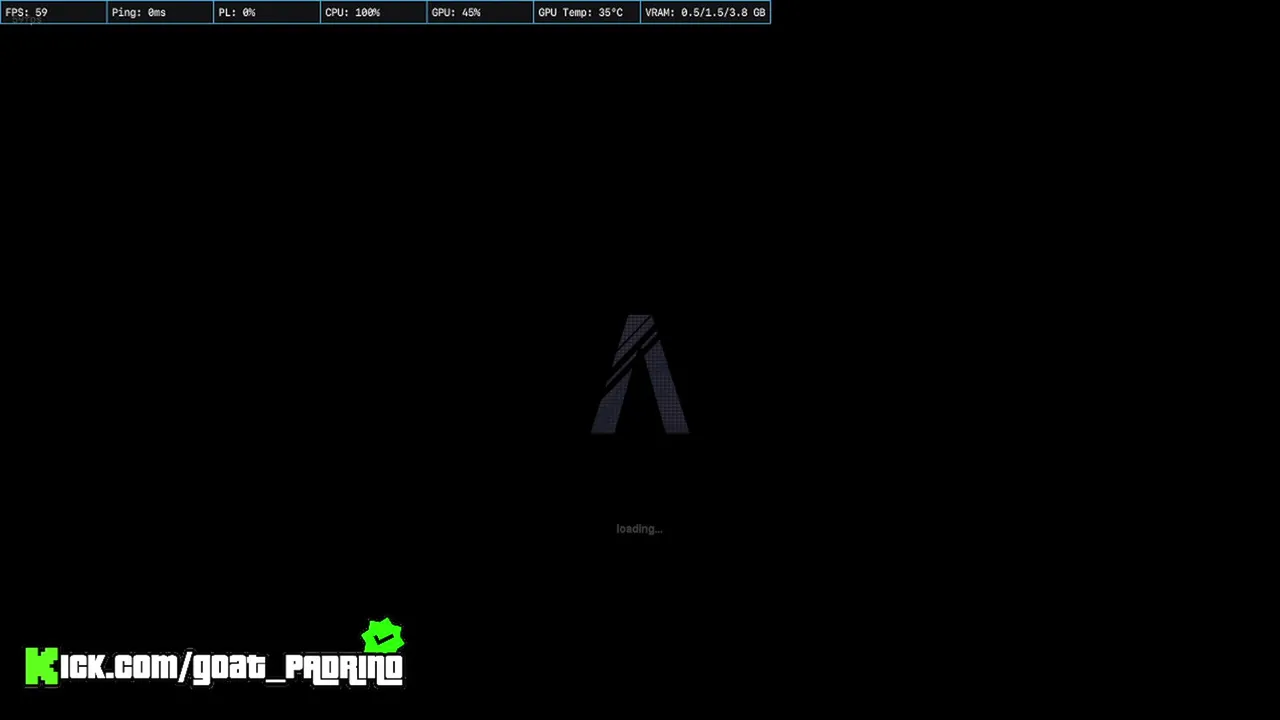Image resolution: width=1280 pixels, height=720 pixels.
Task: Click the loading... text
Action: coord(639,529)
